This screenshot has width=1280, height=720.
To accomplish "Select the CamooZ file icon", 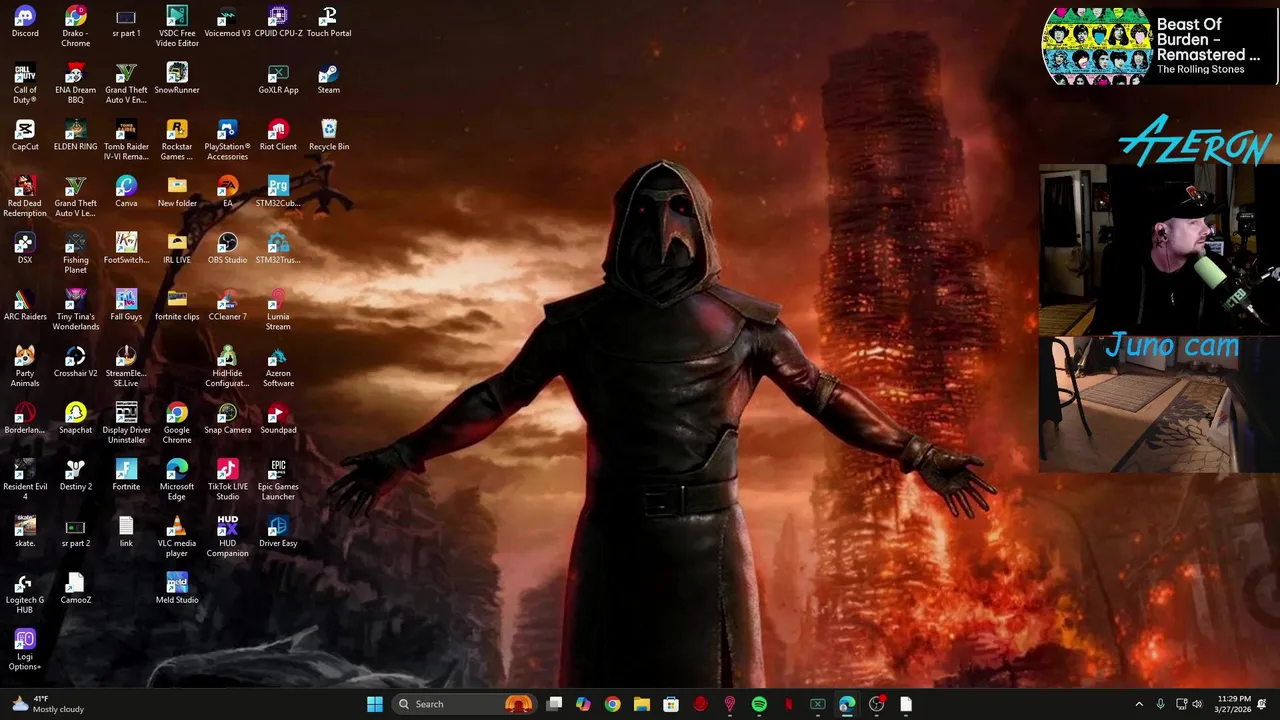I will coord(76,589).
